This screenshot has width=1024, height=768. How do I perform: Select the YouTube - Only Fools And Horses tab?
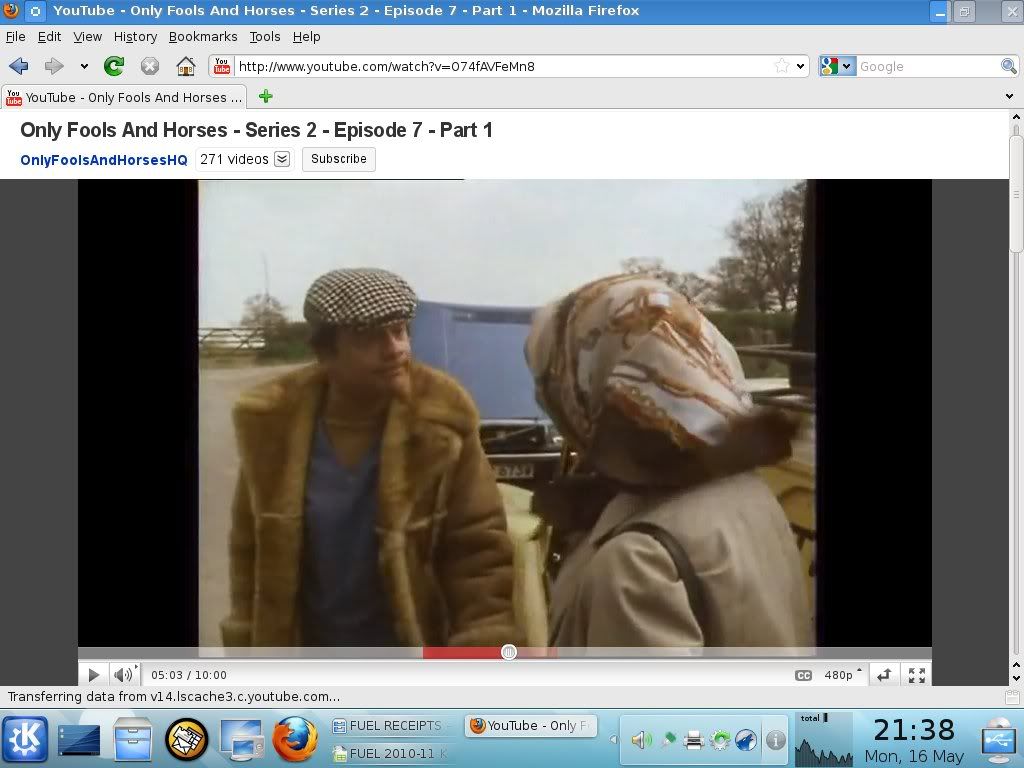click(x=124, y=97)
